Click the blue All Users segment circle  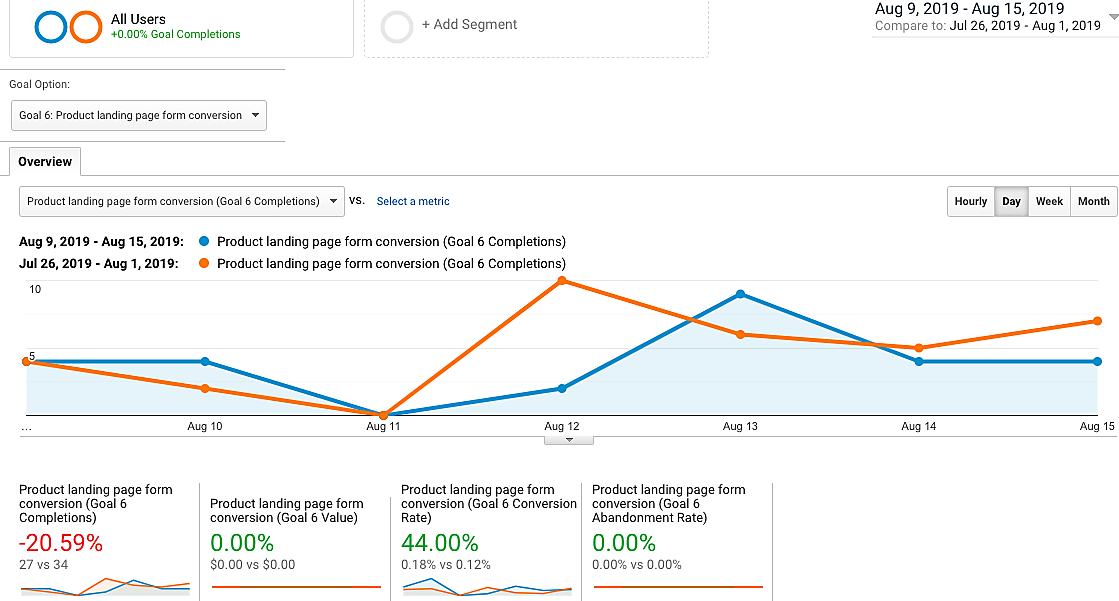click(50, 27)
